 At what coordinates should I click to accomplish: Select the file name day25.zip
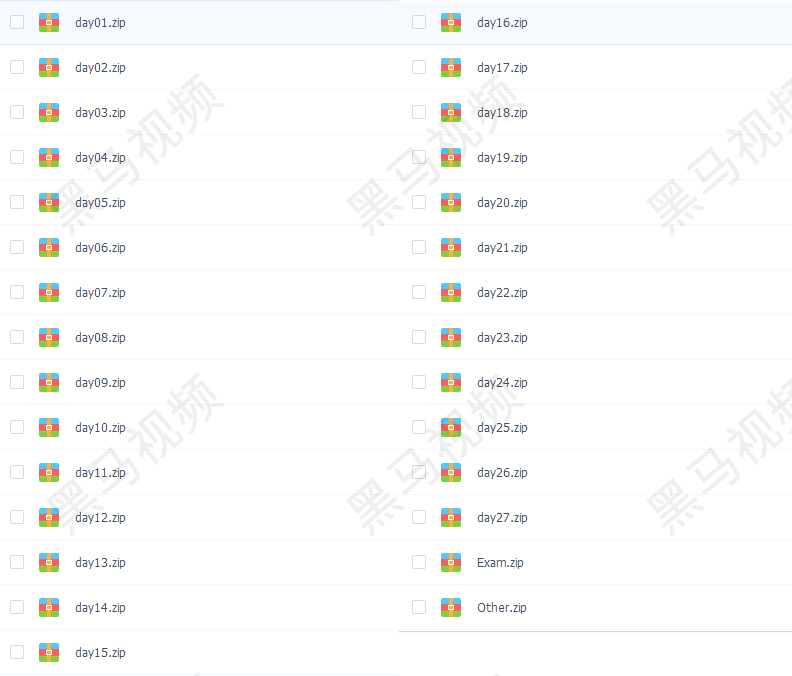pos(502,428)
